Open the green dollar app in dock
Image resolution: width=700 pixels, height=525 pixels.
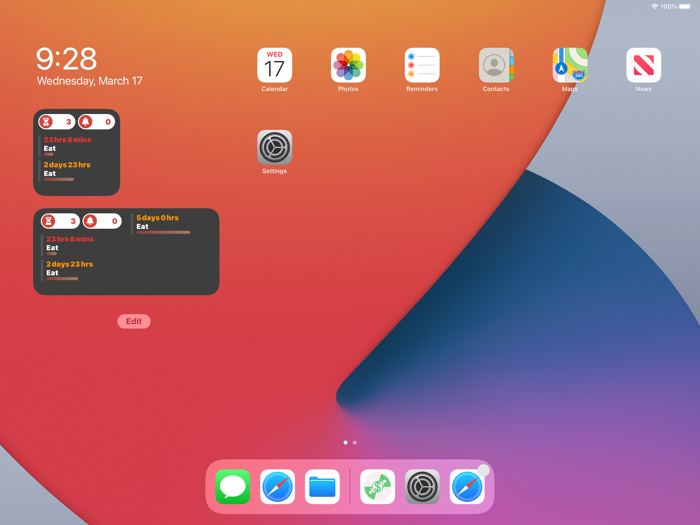click(377, 487)
